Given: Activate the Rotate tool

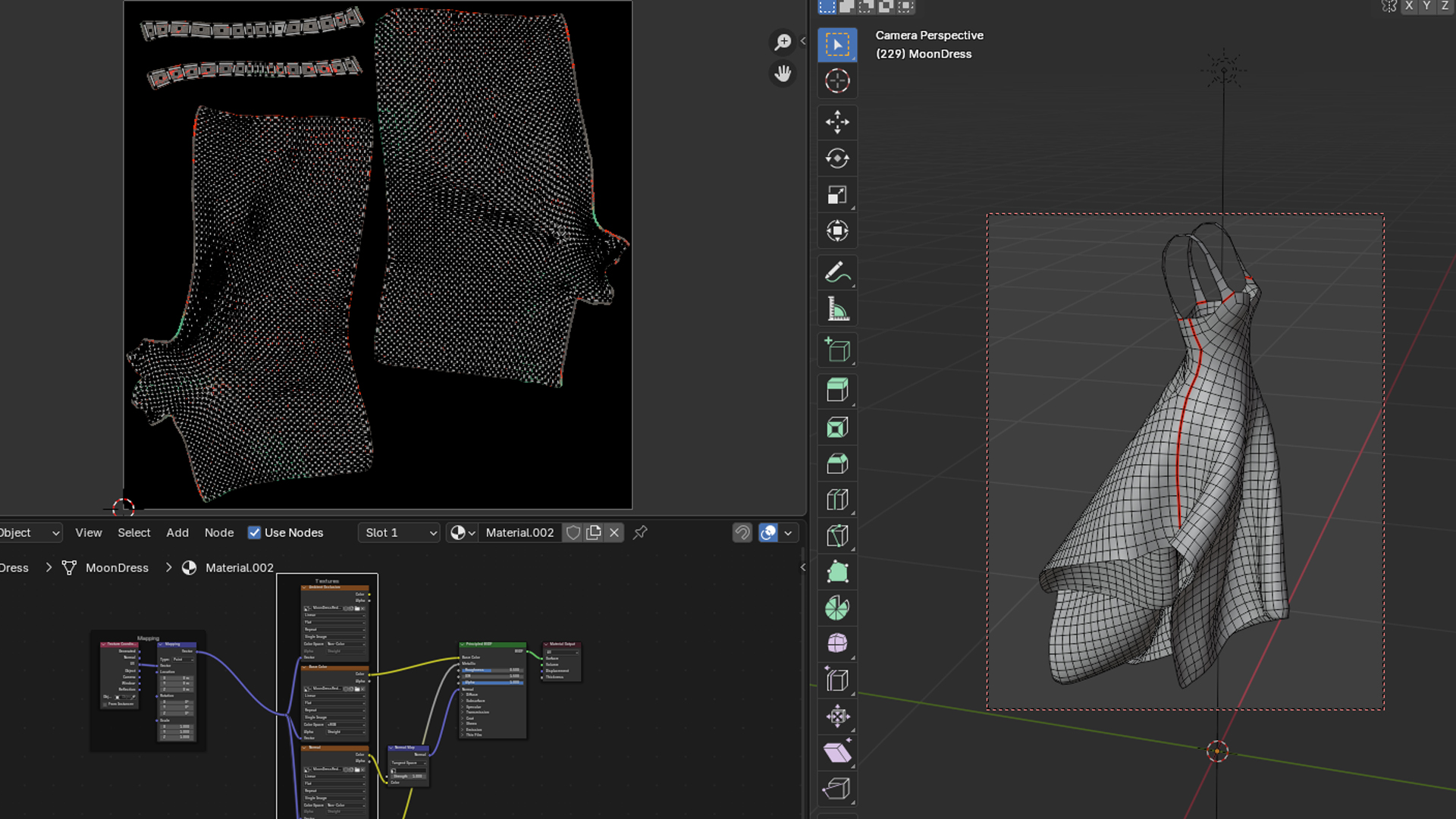Looking at the screenshot, I should (x=837, y=158).
